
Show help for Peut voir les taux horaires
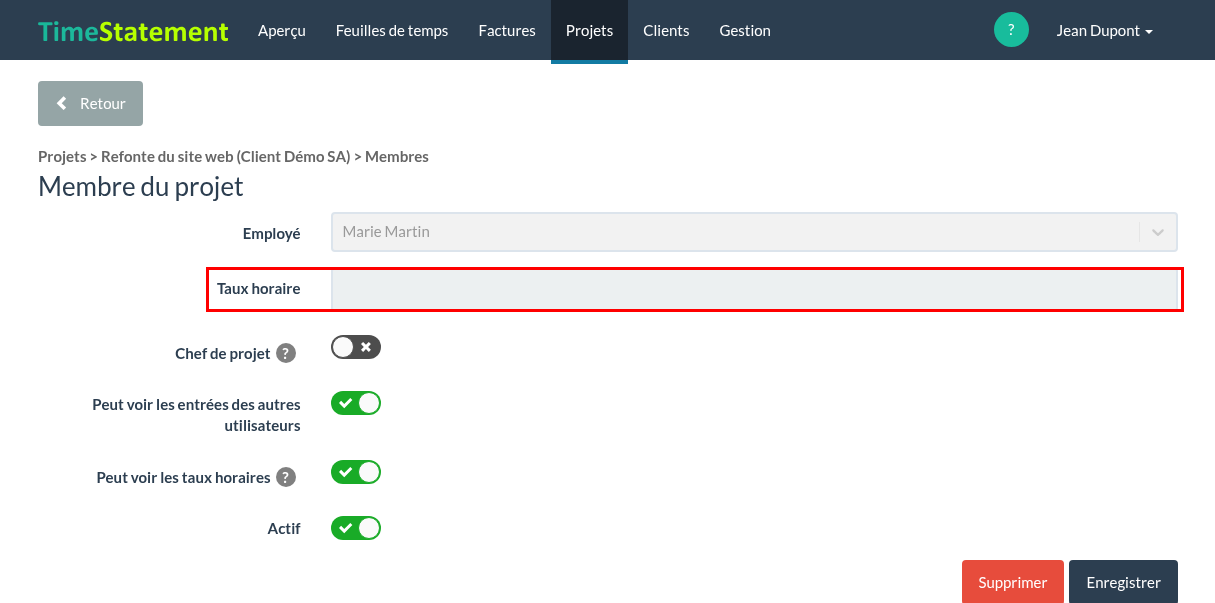286,477
